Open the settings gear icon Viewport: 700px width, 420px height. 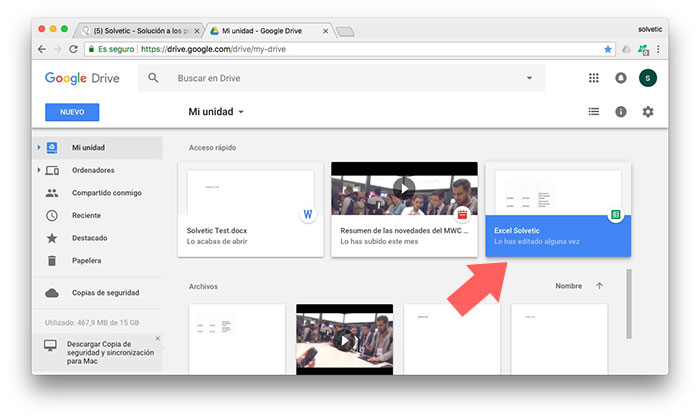(x=648, y=112)
